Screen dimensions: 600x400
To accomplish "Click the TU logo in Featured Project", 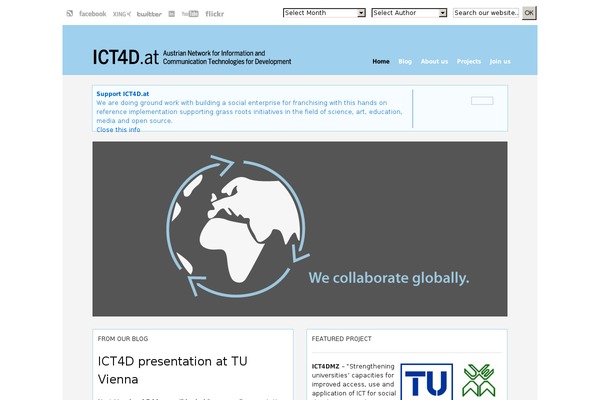I will click(x=426, y=382).
